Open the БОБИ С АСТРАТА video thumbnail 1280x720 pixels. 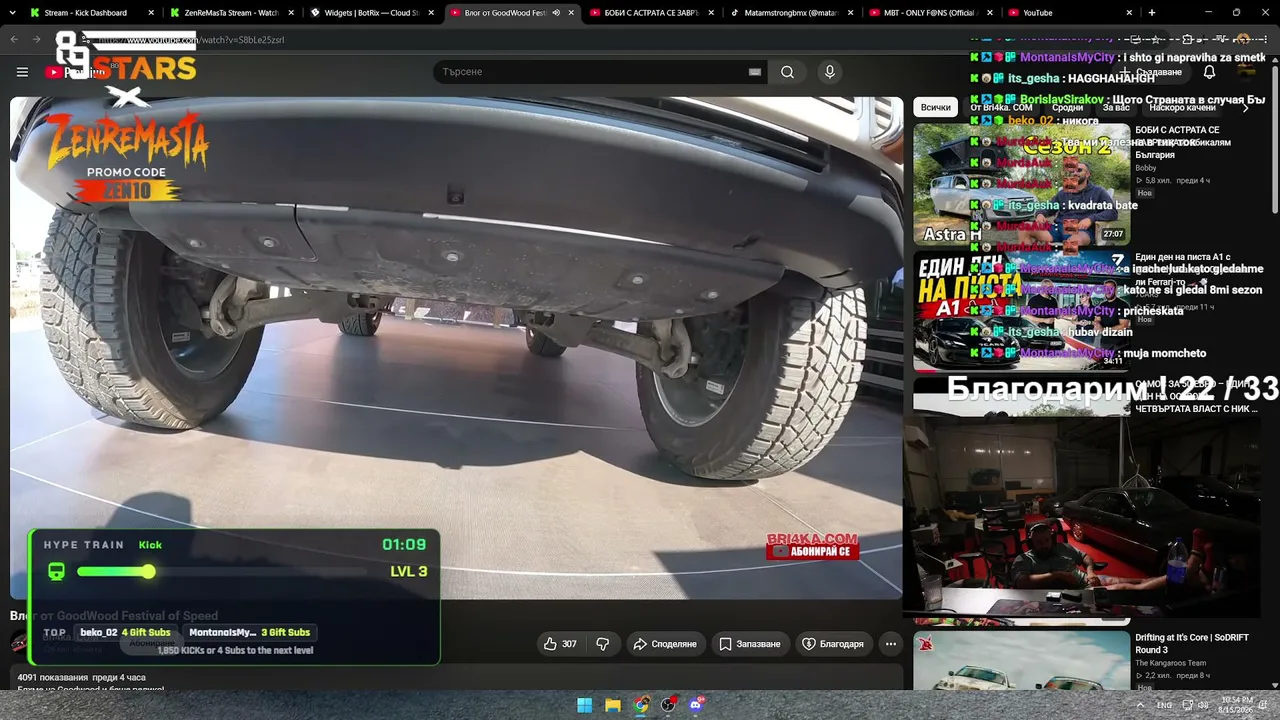pyautogui.click(x=1021, y=185)
